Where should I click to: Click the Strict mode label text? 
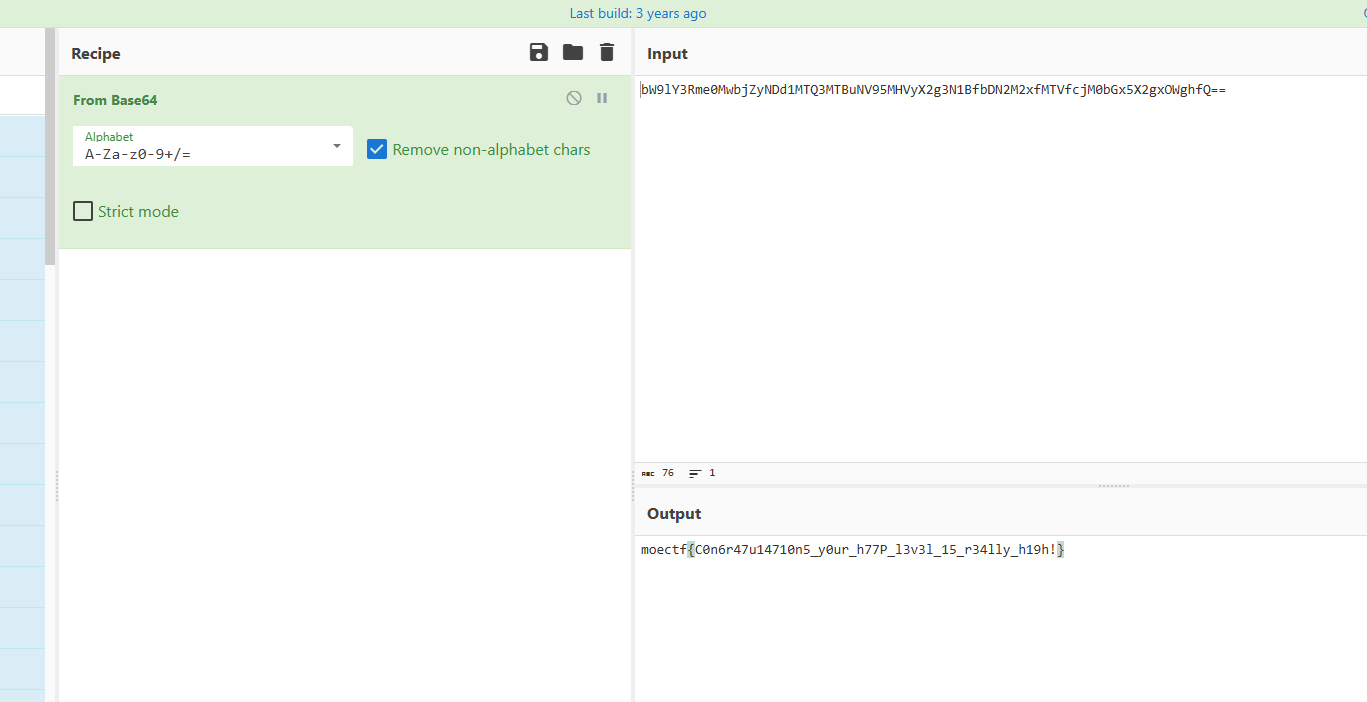pyautogui.click(x=138, y=212)
